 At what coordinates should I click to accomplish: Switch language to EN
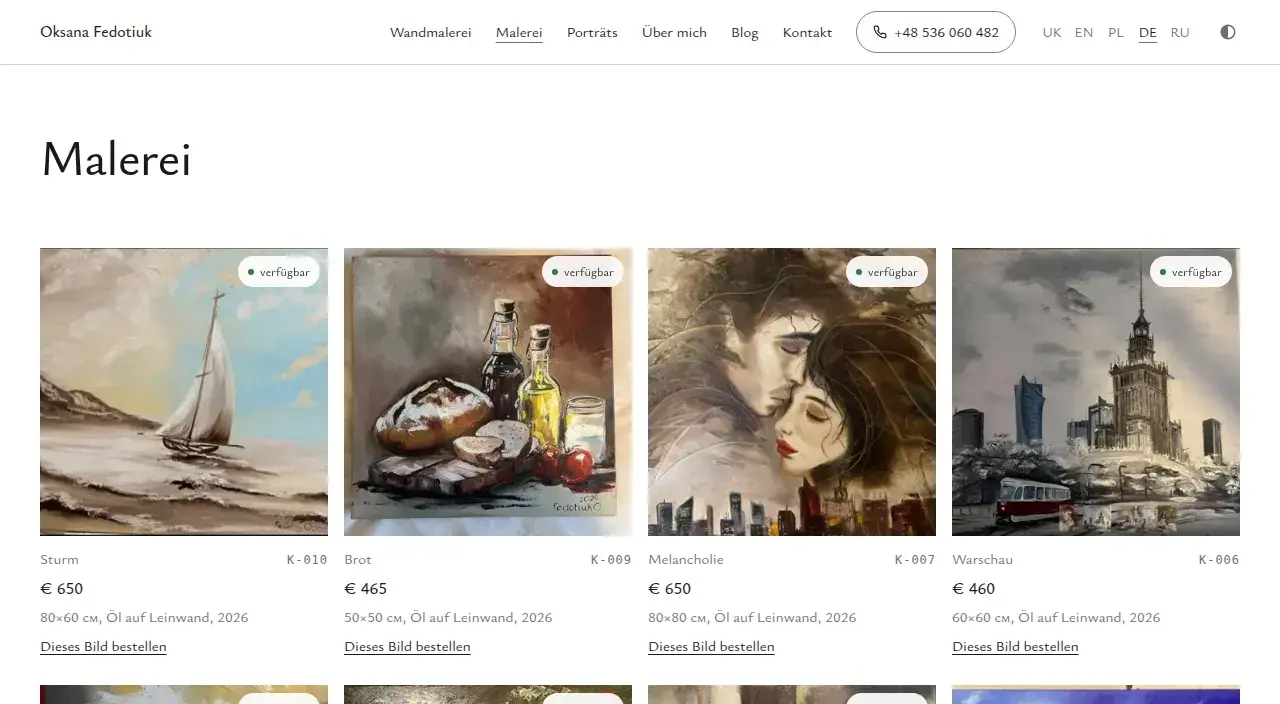[x=1084, y=32]
